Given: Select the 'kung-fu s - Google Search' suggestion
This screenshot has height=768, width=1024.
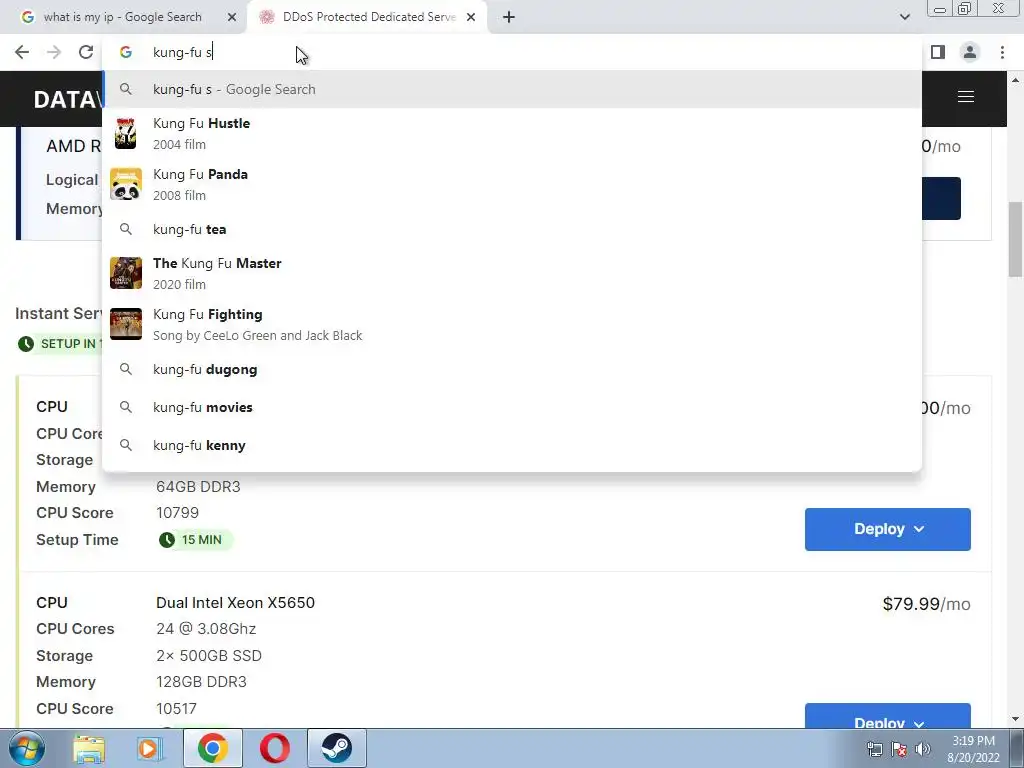Looking at the screenshot, I should tap(513, 89).
